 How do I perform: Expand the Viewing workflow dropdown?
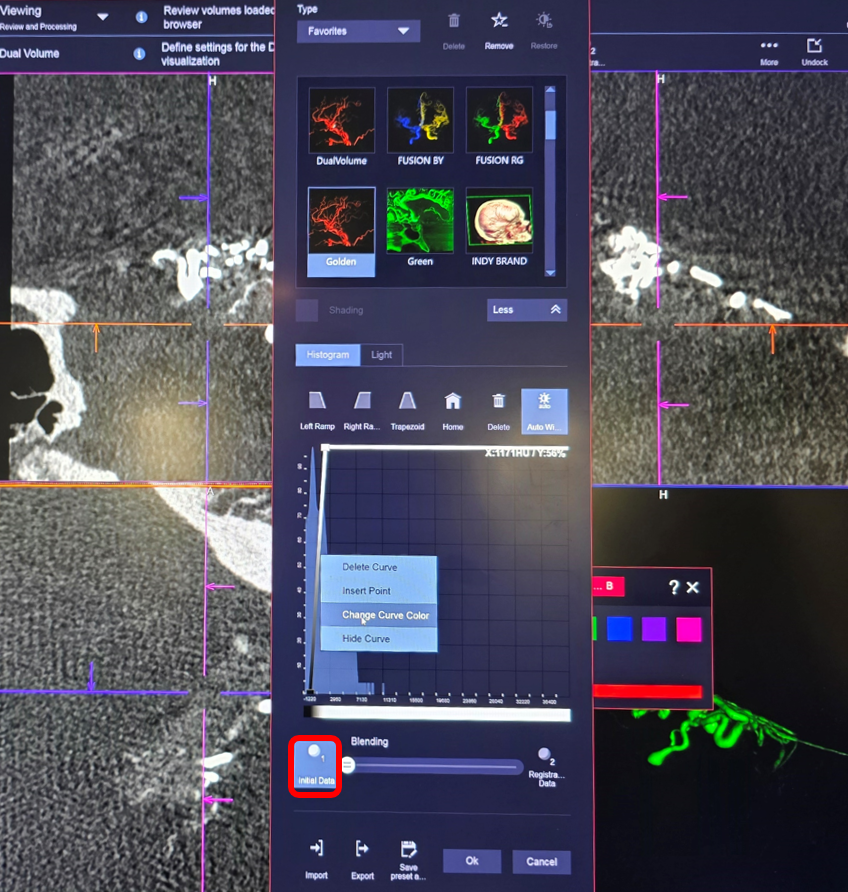102,17
